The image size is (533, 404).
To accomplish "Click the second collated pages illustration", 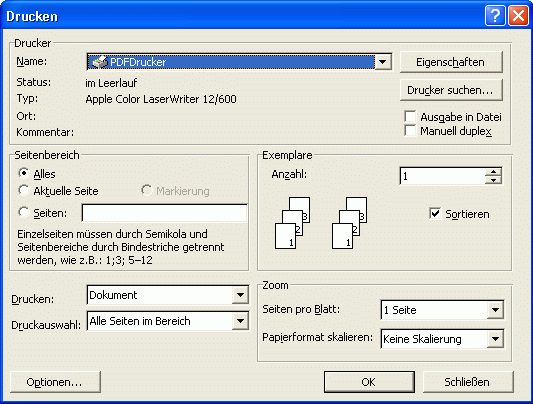I will point(349,223).
